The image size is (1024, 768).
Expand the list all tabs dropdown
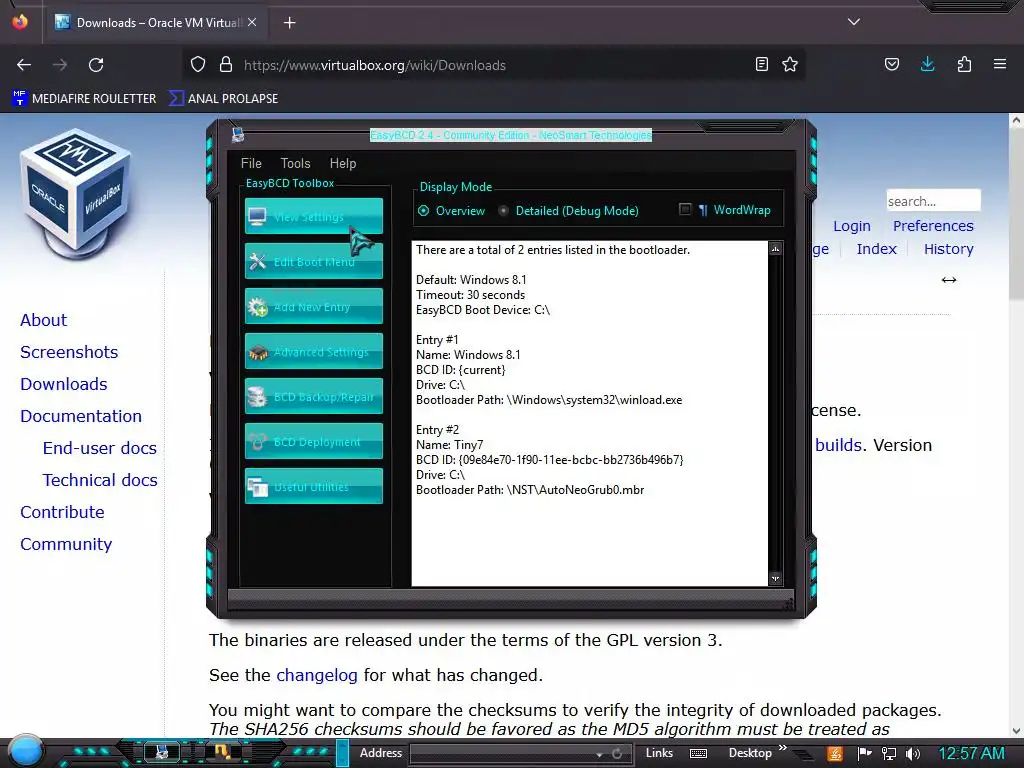854,22
